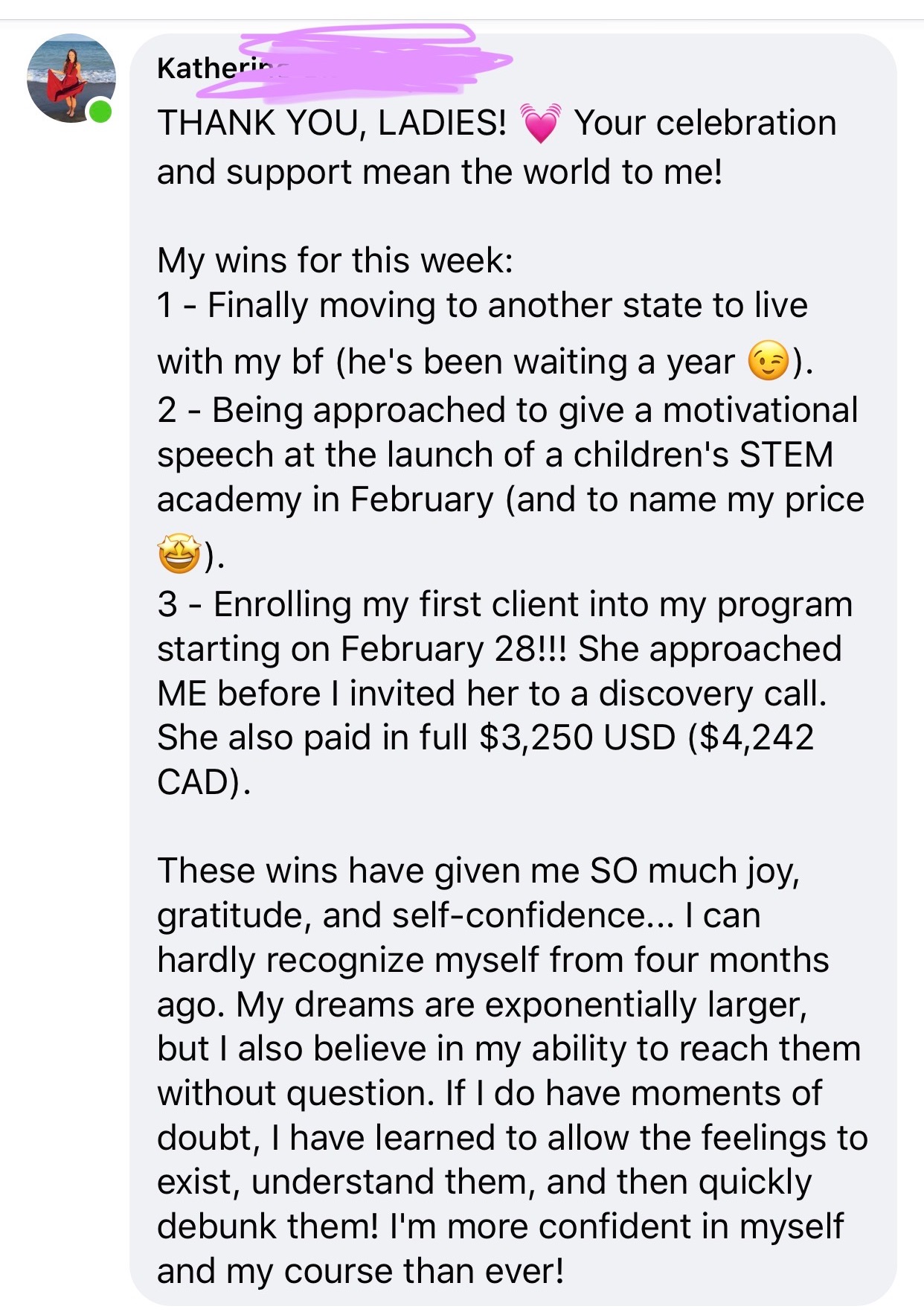Click the winking face emoji
Image resolution: width=924 pixels, height=1312 pixels.
pos(767,362)
